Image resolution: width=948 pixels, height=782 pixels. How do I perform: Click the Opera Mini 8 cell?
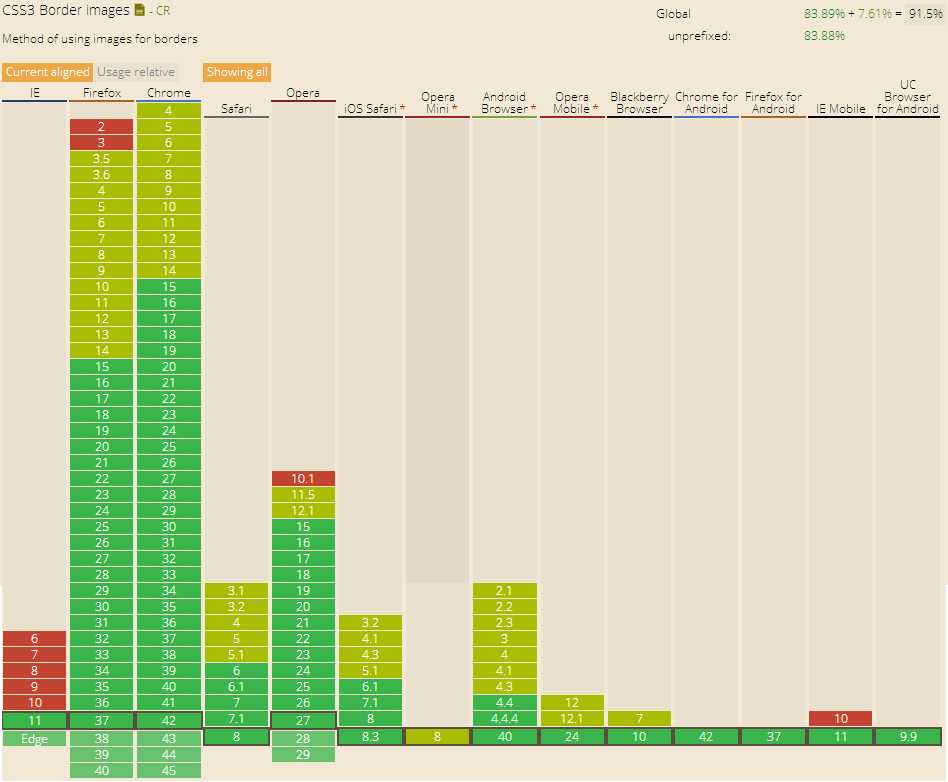point(437,737)
